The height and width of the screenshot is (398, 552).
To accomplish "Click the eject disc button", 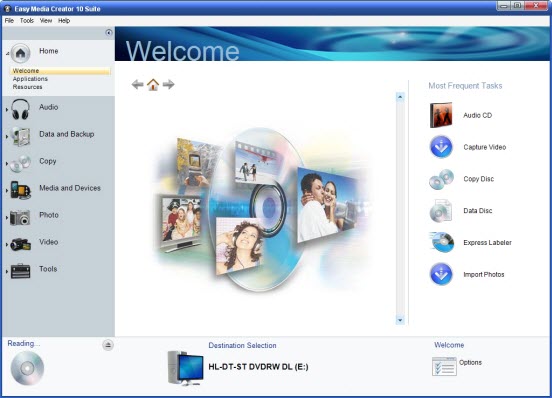I will click(108, 345).
